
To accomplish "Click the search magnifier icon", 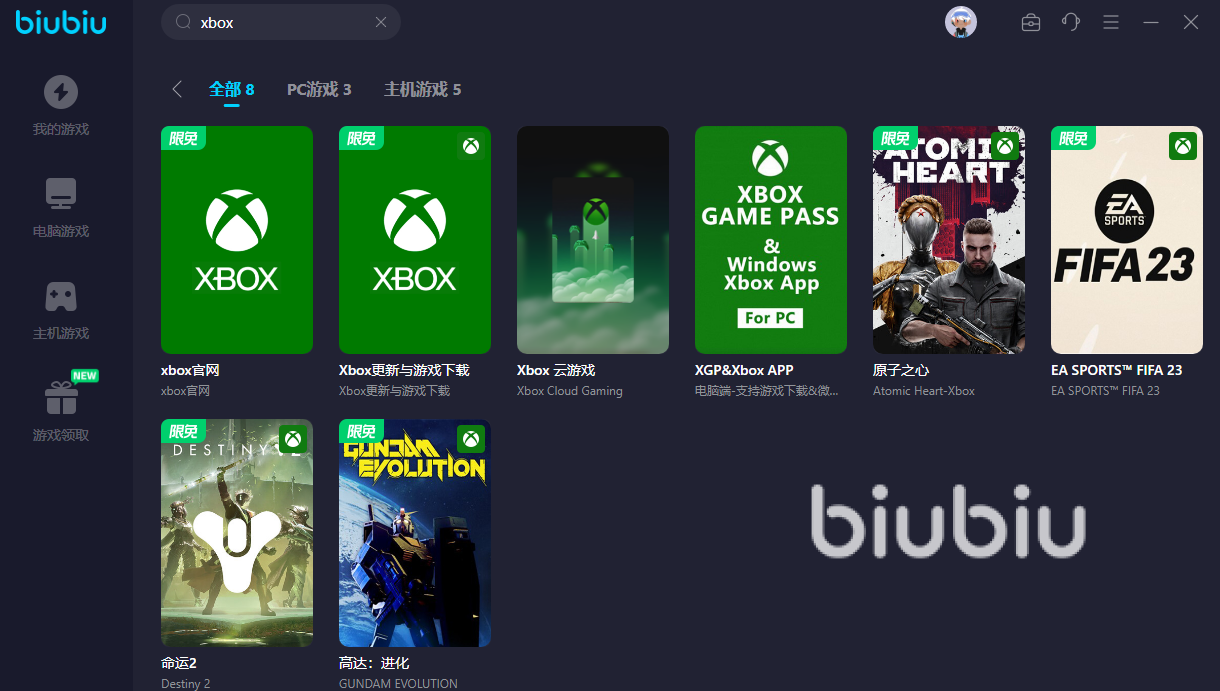I will pyautogui.click(x=183, y=22).
